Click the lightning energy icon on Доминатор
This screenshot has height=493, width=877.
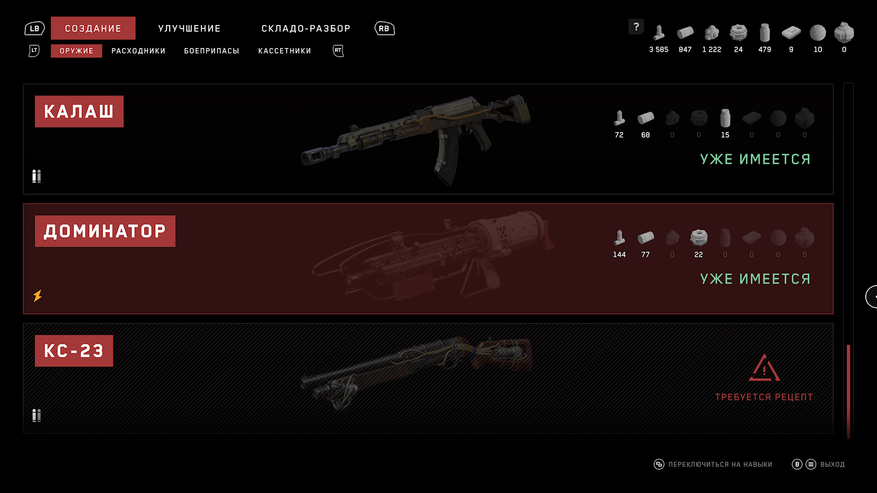[37, 295]
